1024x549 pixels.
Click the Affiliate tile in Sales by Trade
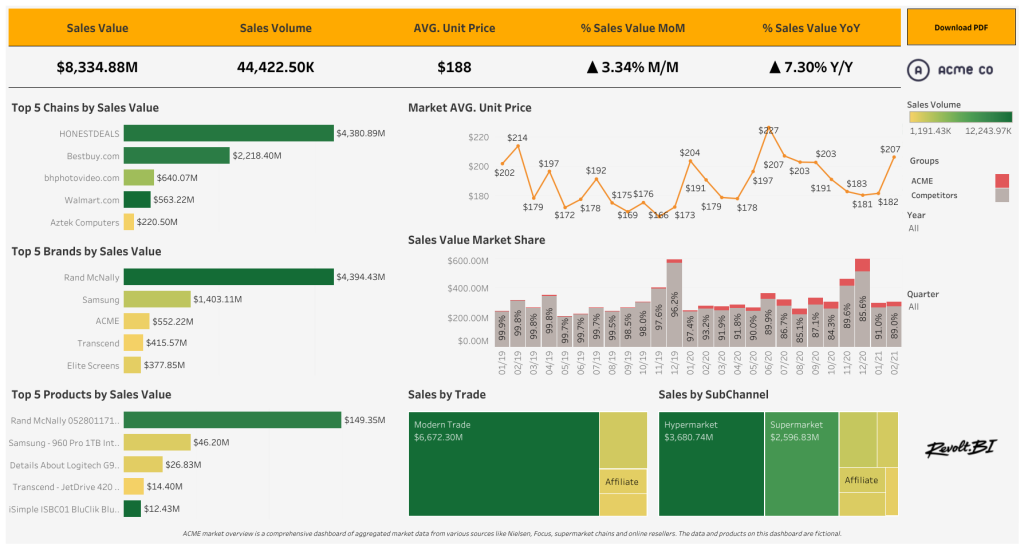click(x=623, y=482)
